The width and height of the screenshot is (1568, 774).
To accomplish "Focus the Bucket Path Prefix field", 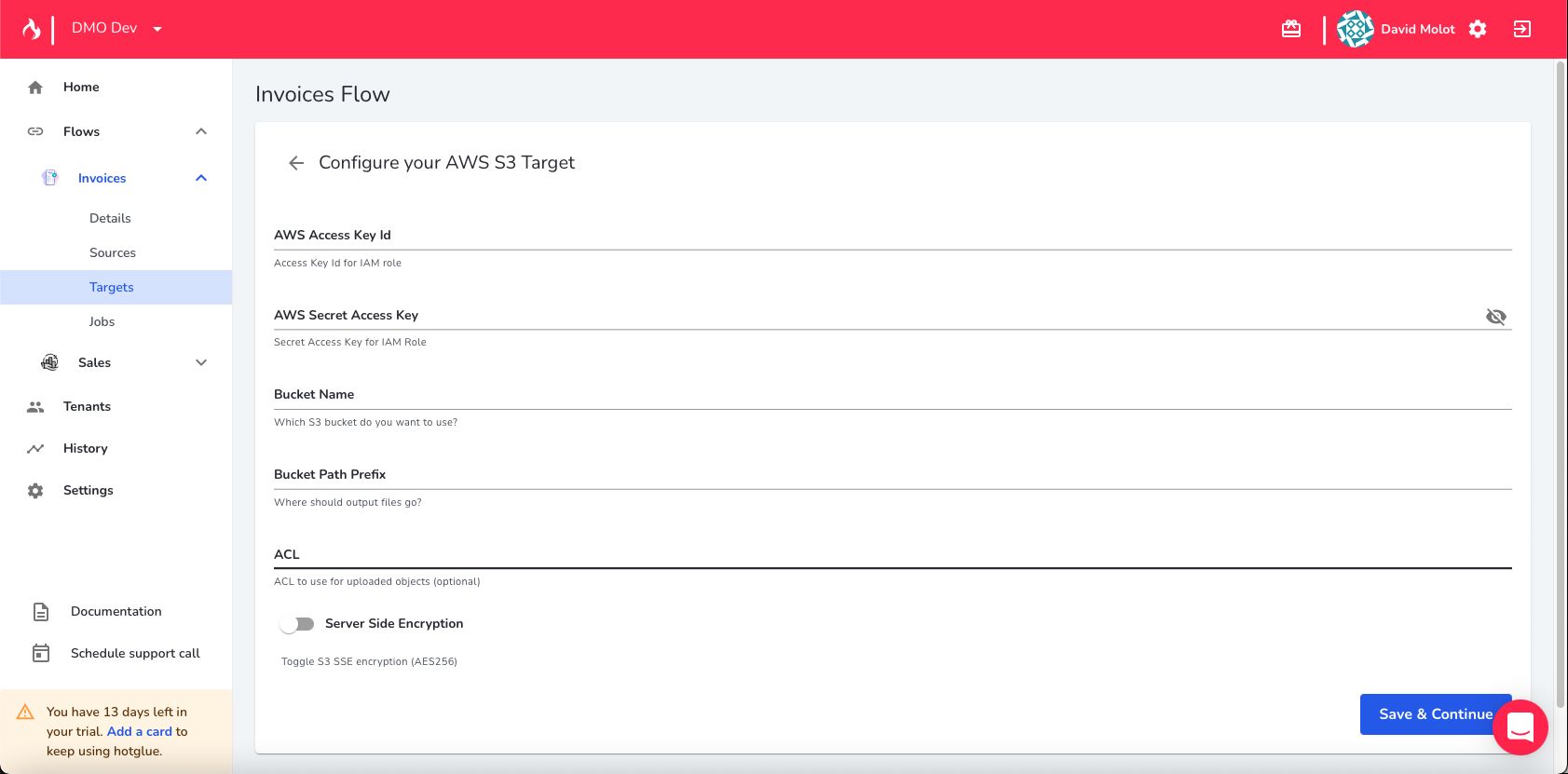I will click(x=893, y=474).
